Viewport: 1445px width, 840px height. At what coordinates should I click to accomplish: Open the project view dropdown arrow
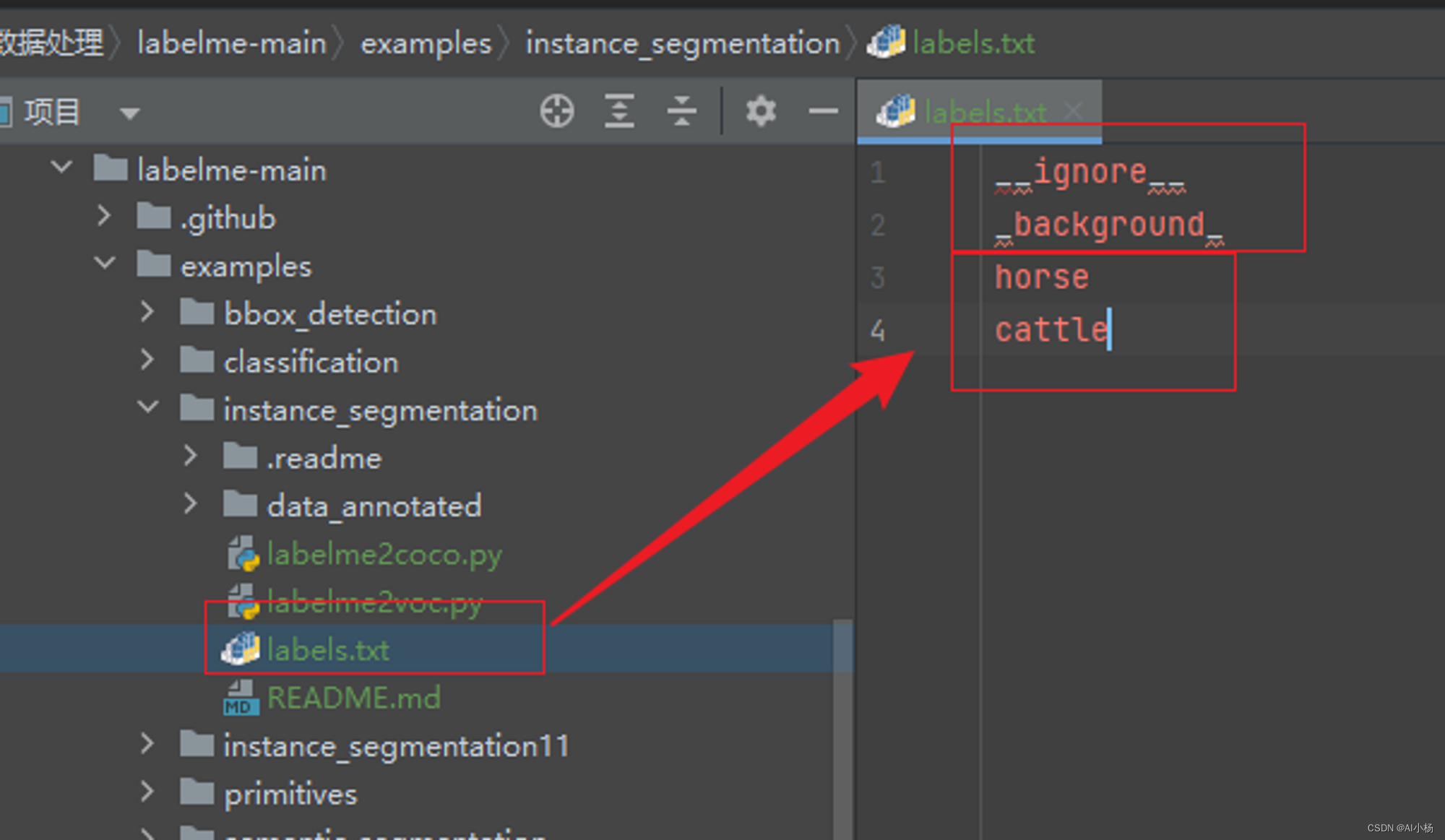pos(130,113)
